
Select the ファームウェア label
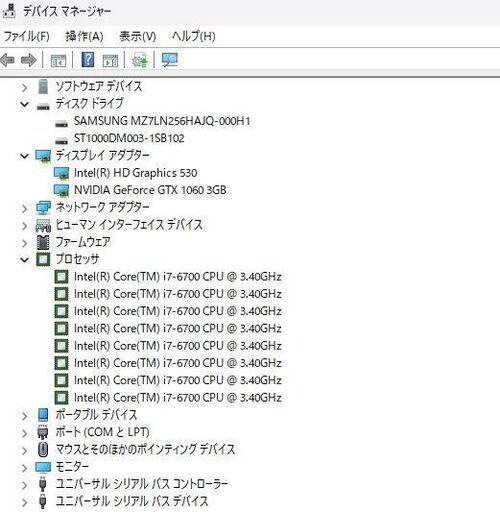coord(83,242)
